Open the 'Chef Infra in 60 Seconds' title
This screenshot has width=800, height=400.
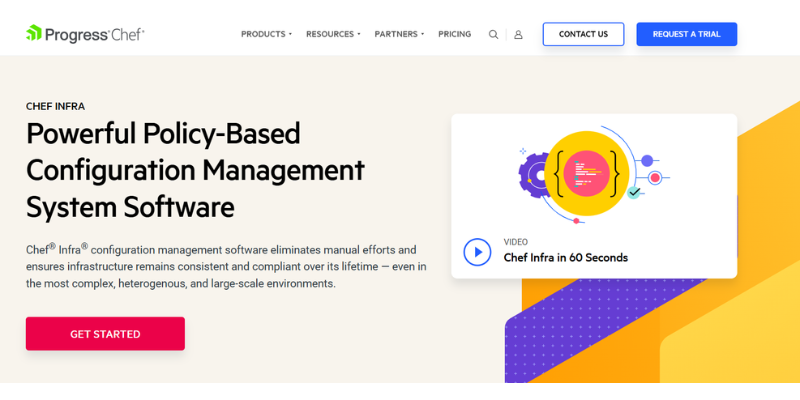565,258
